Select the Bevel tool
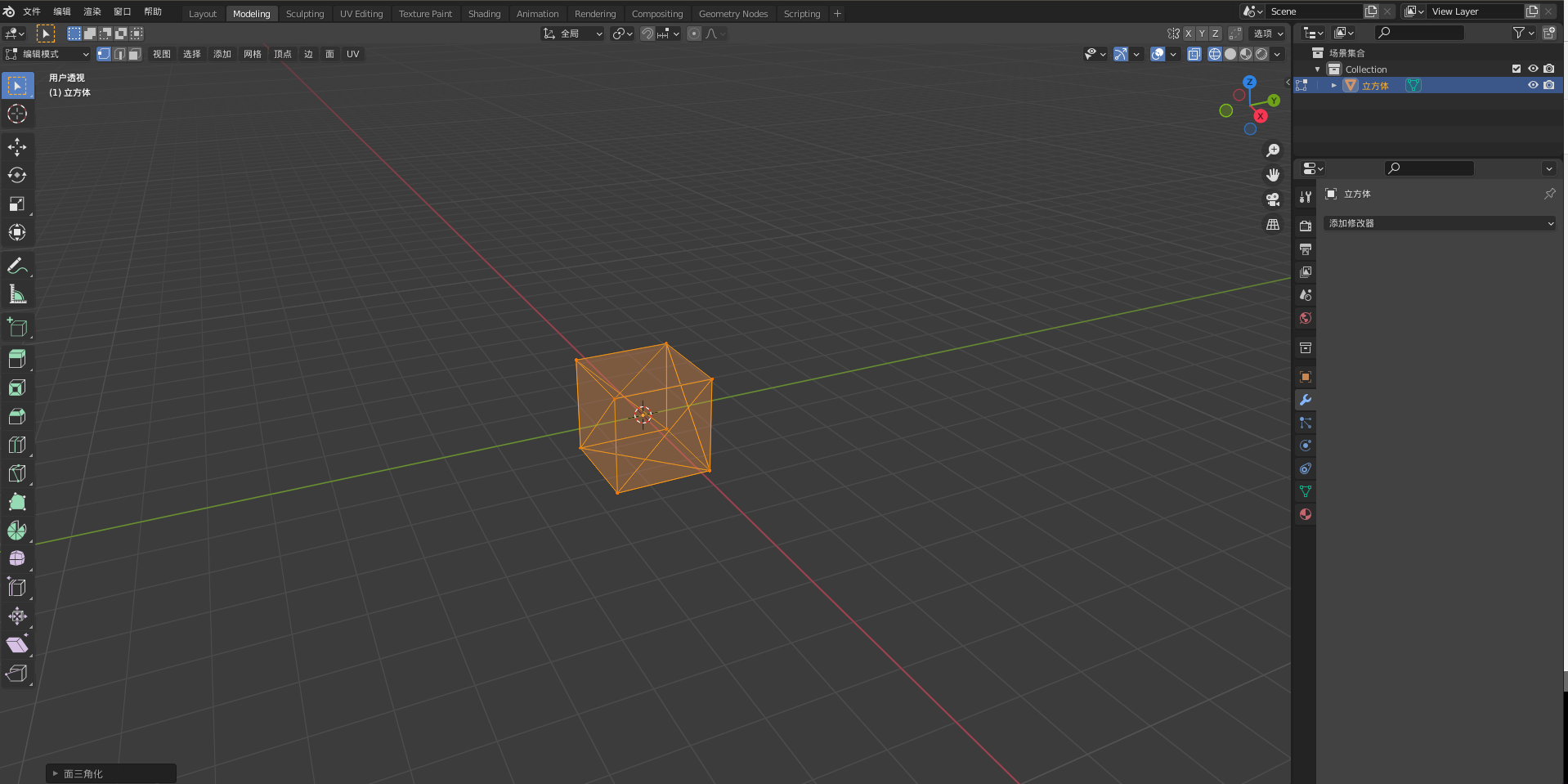The height and width of the screenshot is (784, 1568). (17, 416)
